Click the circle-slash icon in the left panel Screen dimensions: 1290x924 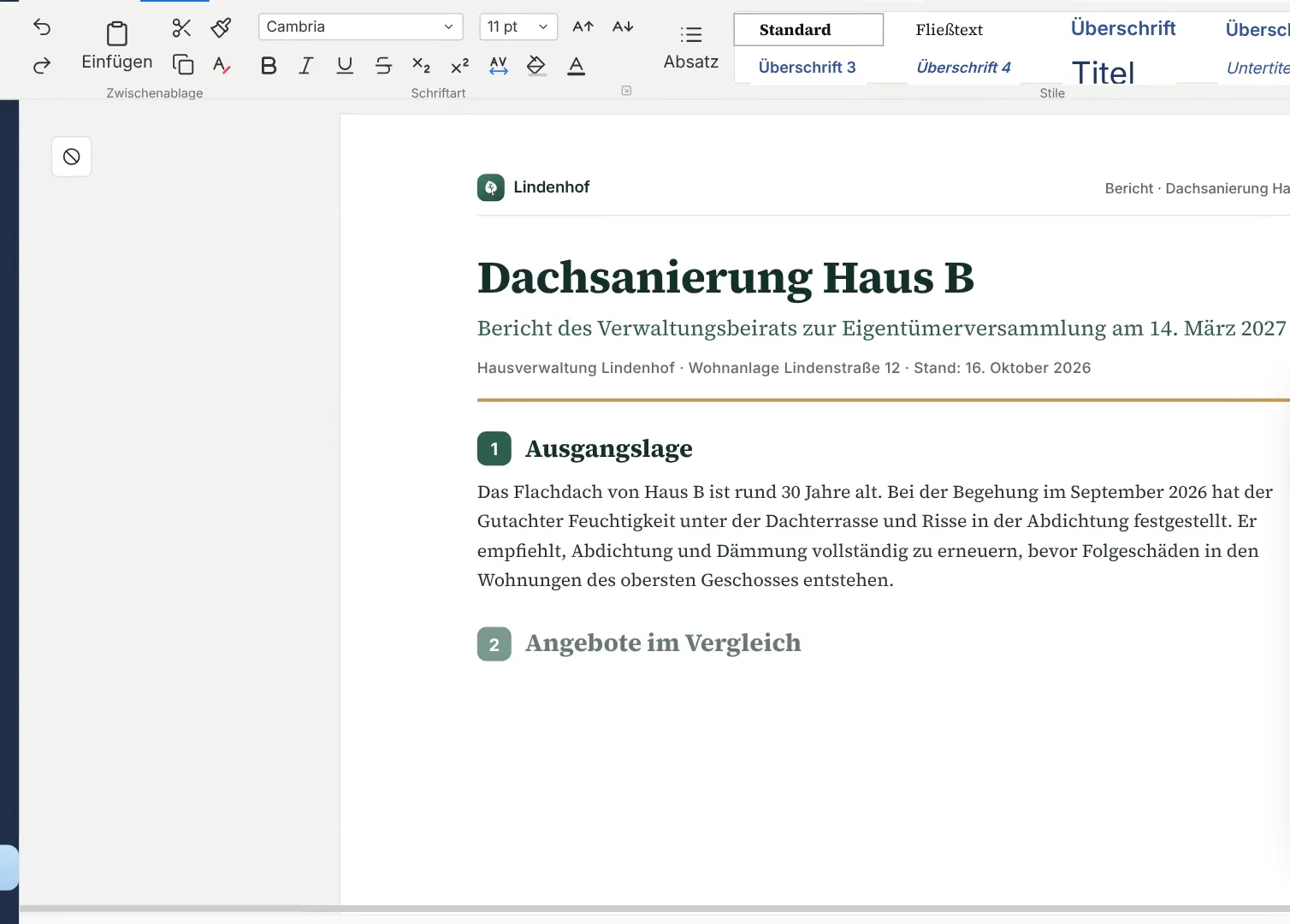pos(72,157)
